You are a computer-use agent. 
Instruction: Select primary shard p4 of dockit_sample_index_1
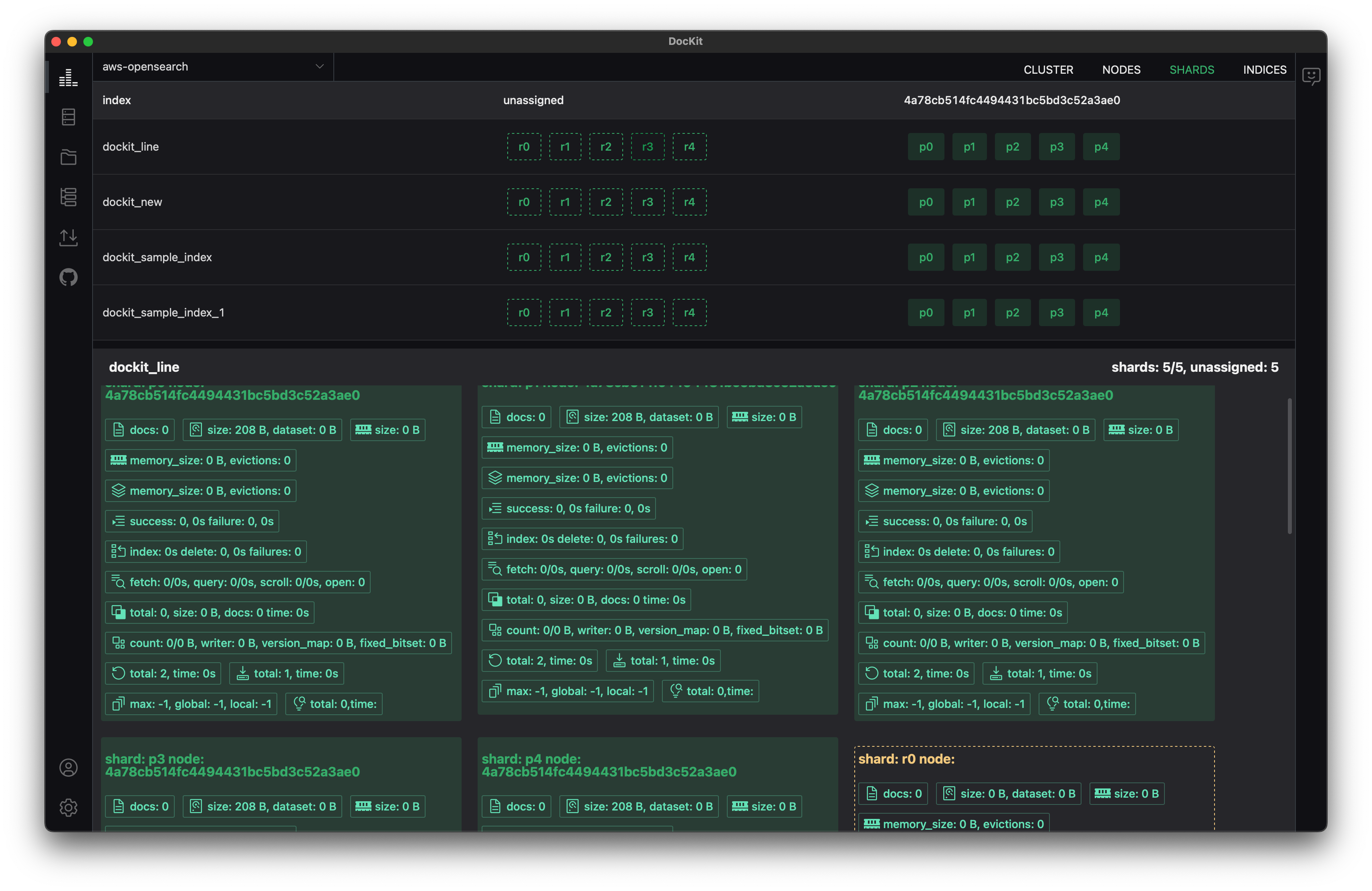tap(1100, 313)
